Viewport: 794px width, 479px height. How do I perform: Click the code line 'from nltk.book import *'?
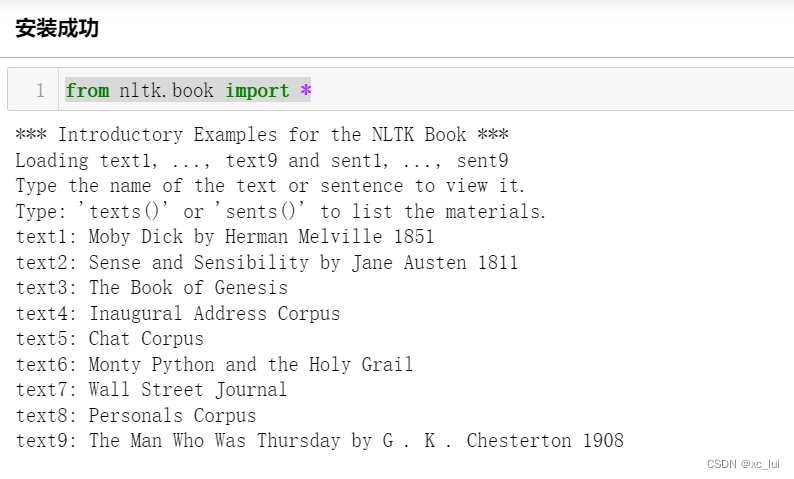pyautogui.click(x=188, y=91)
